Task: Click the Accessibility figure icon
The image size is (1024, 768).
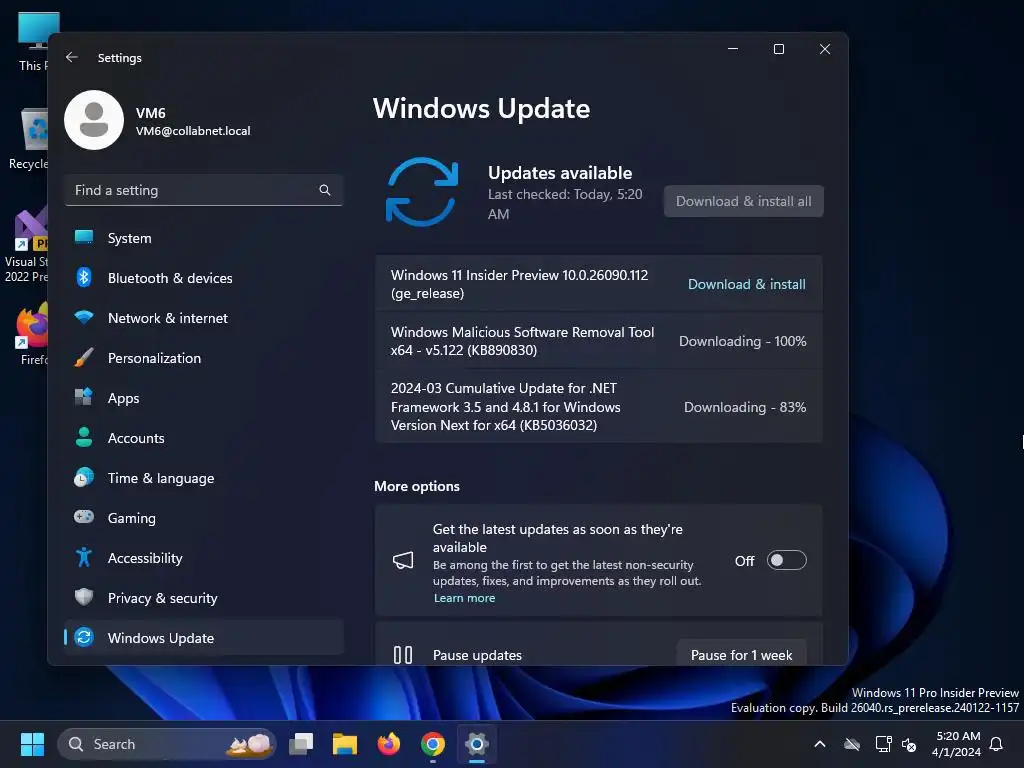Action: pos(84,557)
